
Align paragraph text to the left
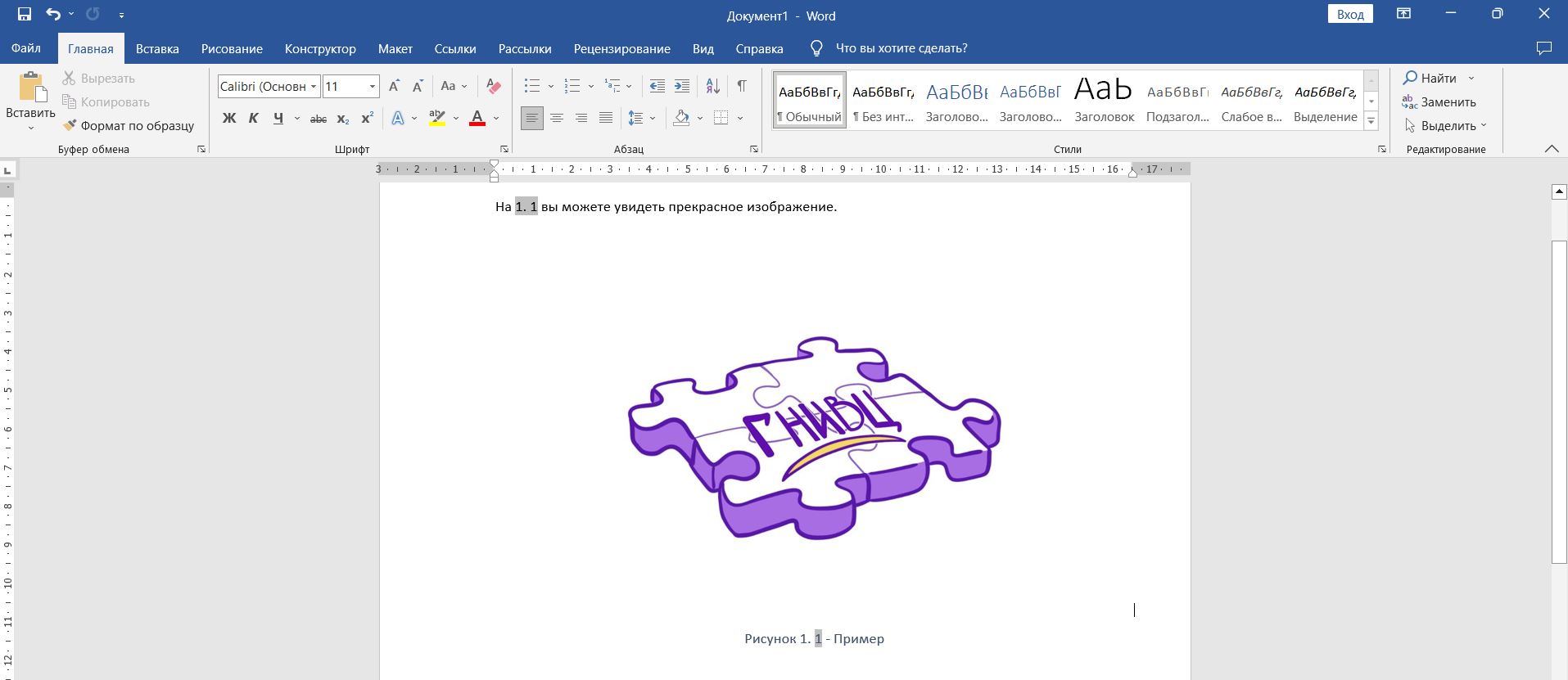click(x=531, y=119)
